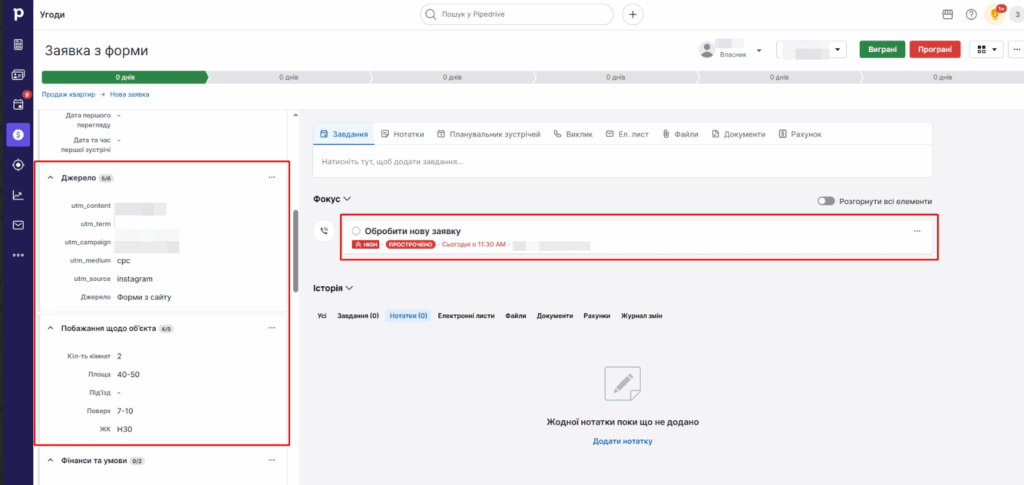
Task: Filter history by Усі
Action: (322, 315)
